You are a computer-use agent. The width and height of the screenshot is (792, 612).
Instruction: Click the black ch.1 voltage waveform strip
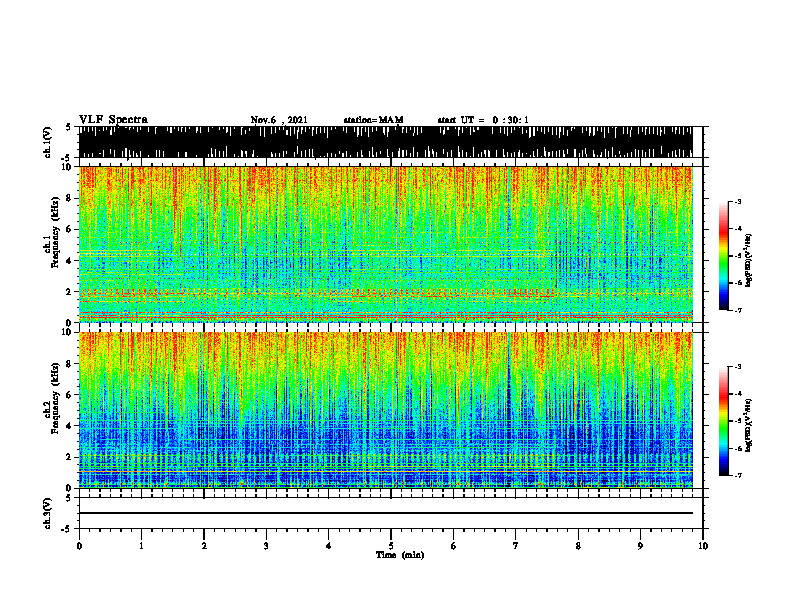(x=385, y=142)
